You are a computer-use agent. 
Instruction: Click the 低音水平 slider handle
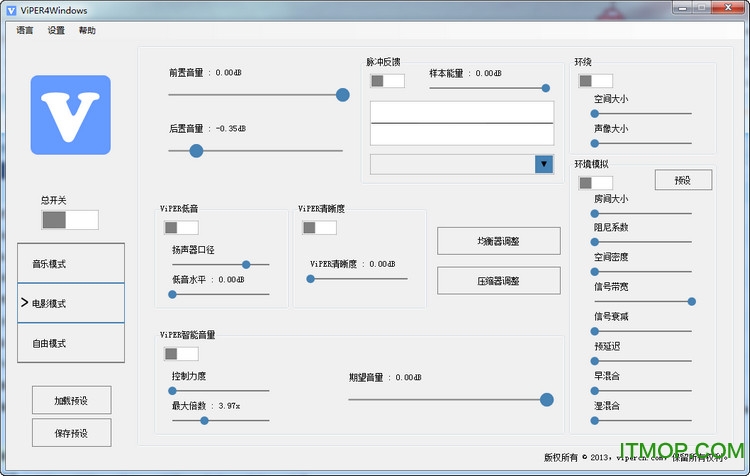[172, 294]
